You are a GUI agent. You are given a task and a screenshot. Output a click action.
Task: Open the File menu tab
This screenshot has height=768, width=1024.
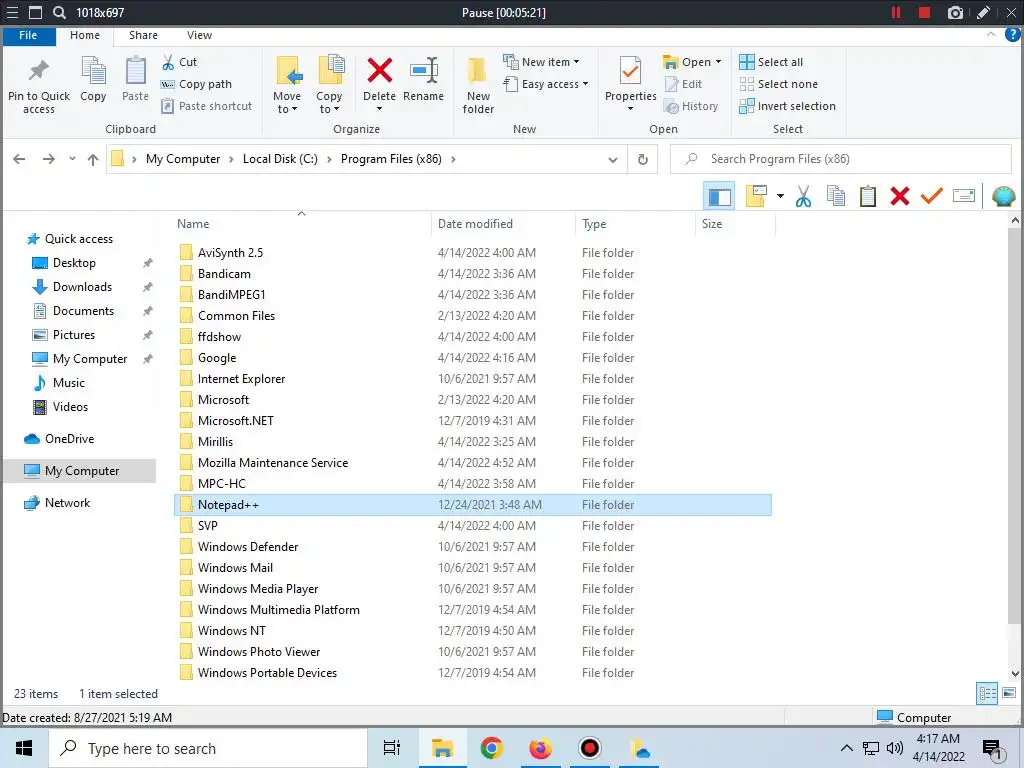click(28, 35)
